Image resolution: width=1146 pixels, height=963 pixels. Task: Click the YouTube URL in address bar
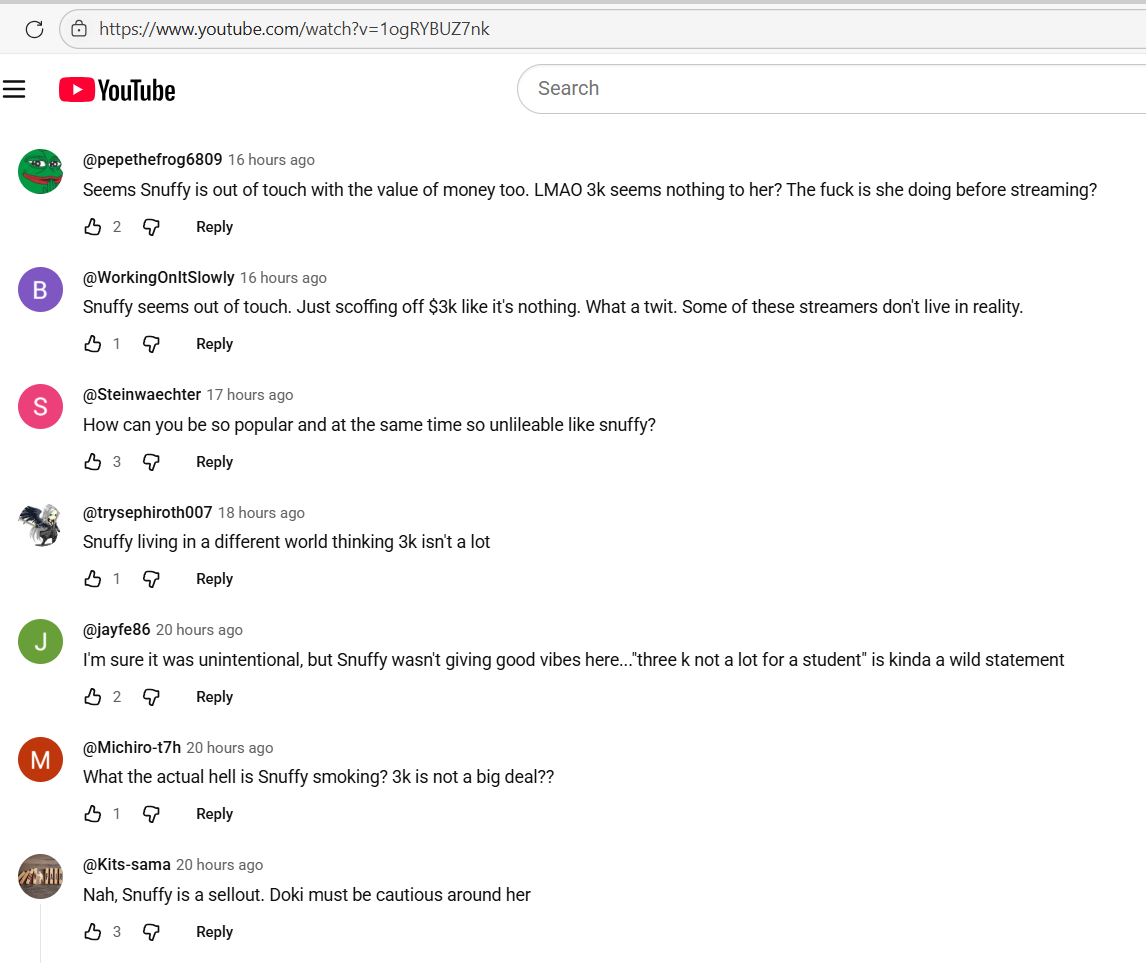click(x=294, y=29)
